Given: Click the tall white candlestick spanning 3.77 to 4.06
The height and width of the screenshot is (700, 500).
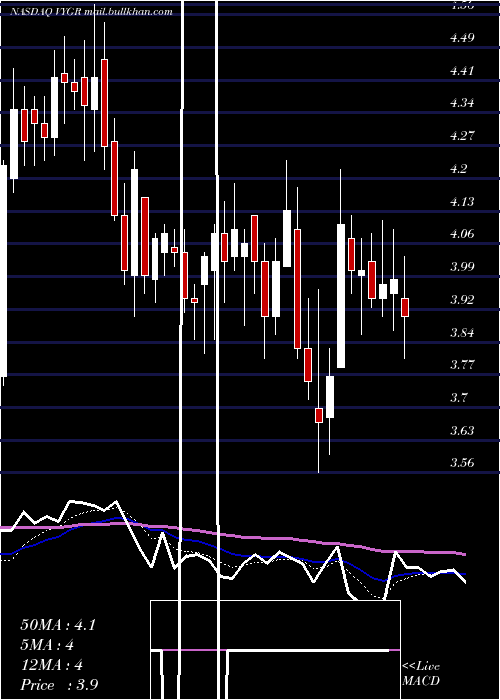Looking at the screenshot, I should (341, 296).
